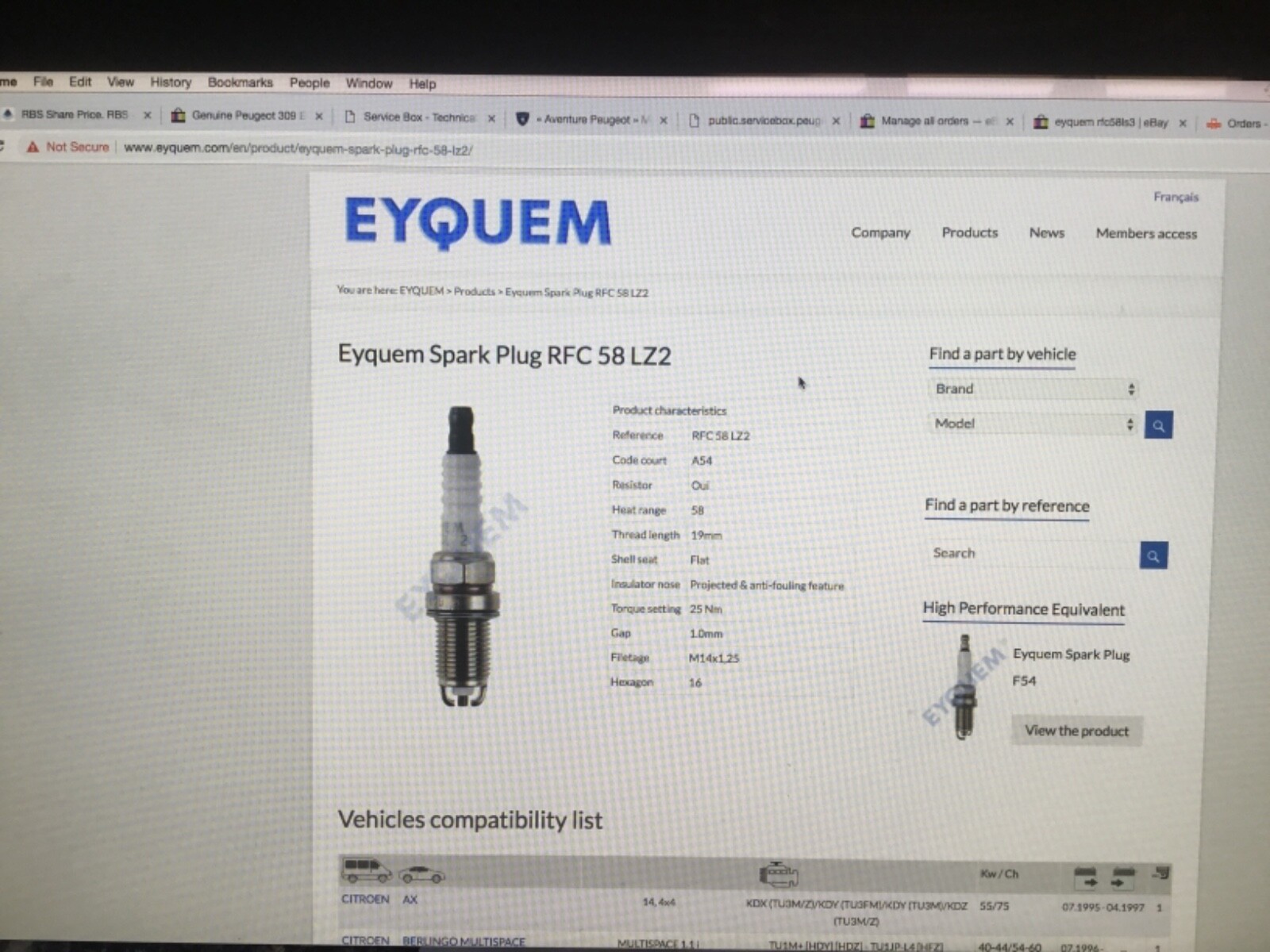1270x952 pixels.
Task: Click the car icon in compatibility header
Action: 422,874
